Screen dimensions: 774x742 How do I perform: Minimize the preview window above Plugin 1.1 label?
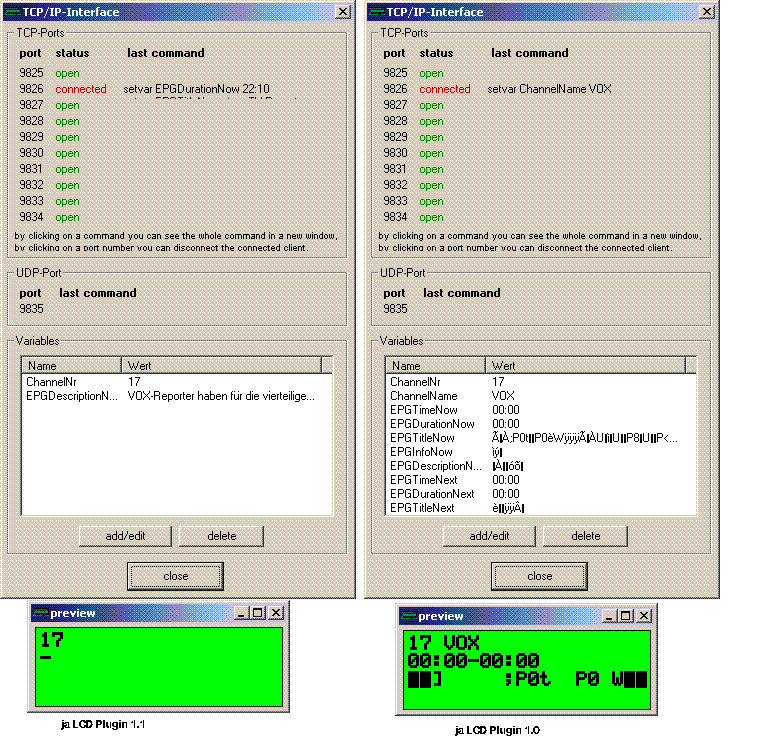point(241,613)
